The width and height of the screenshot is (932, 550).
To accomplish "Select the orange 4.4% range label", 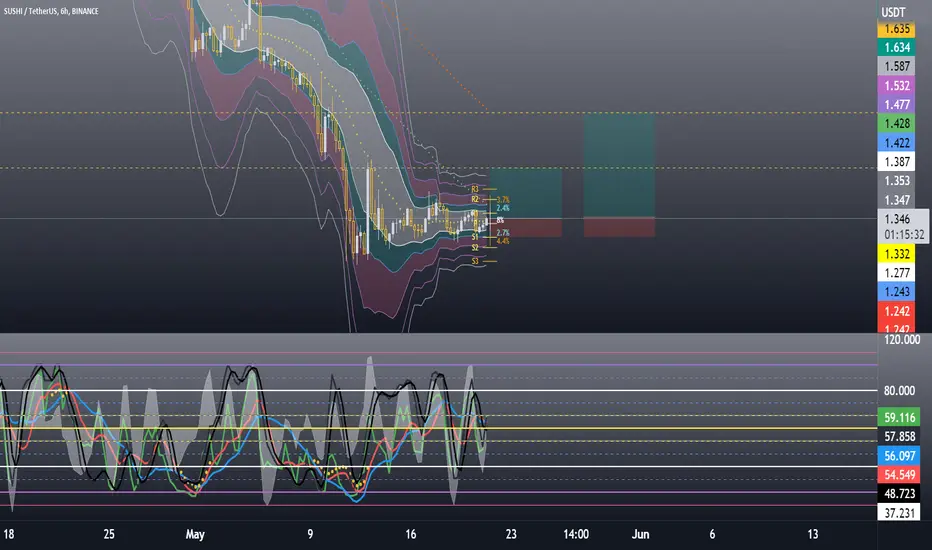I will (503, 241).
